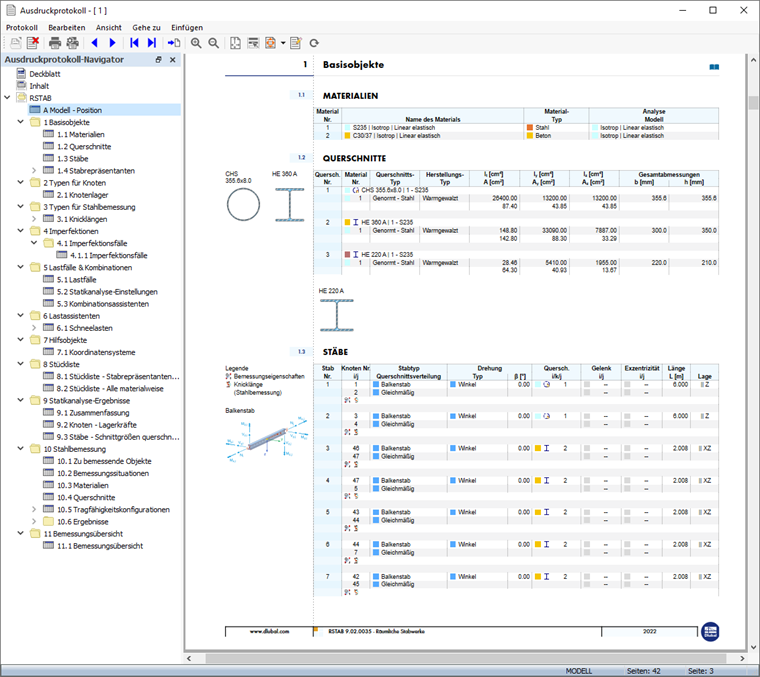Select 9.1 Zusammenfassung tree item
Screen dimensions: 760x677
point(93,413)
